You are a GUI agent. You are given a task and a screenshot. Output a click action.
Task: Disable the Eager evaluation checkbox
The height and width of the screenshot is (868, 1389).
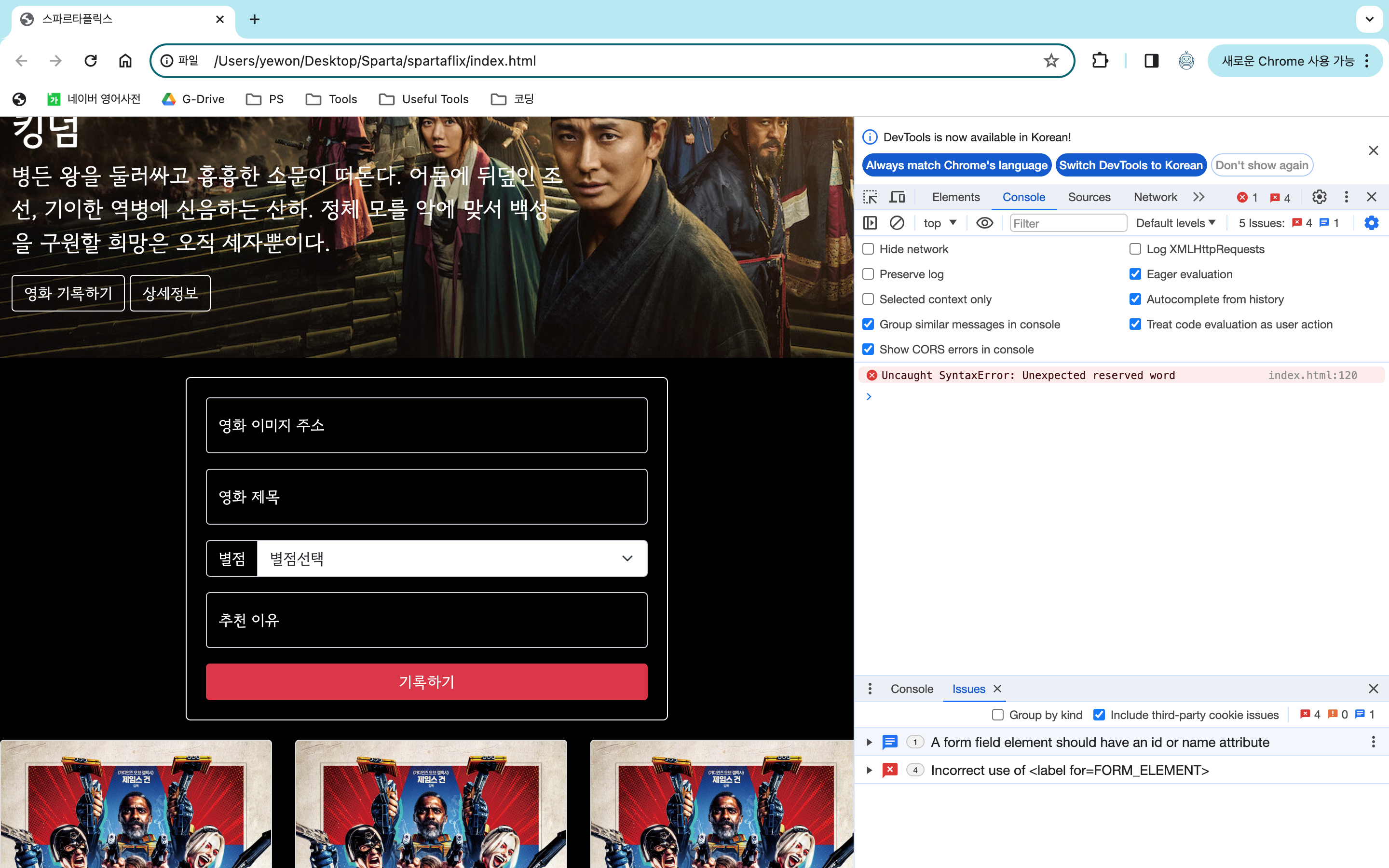[1135, 274]
